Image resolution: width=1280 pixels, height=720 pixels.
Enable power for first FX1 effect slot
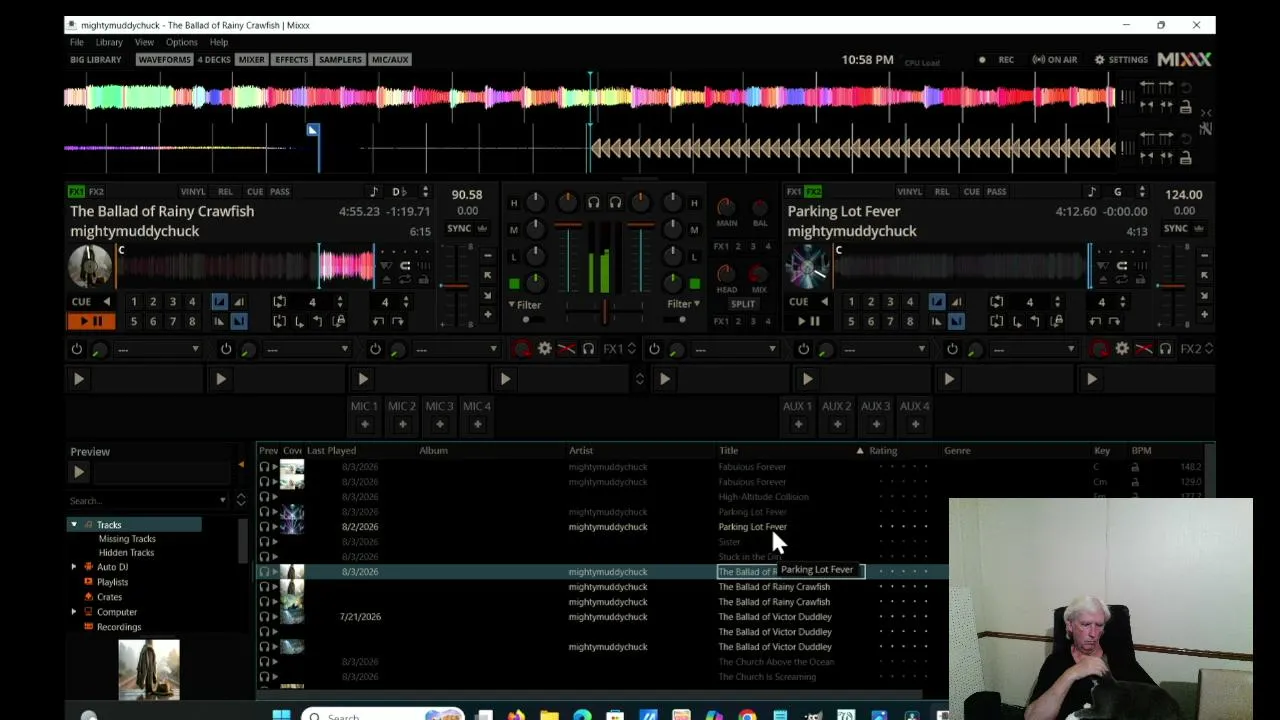[x=76, y=349]
